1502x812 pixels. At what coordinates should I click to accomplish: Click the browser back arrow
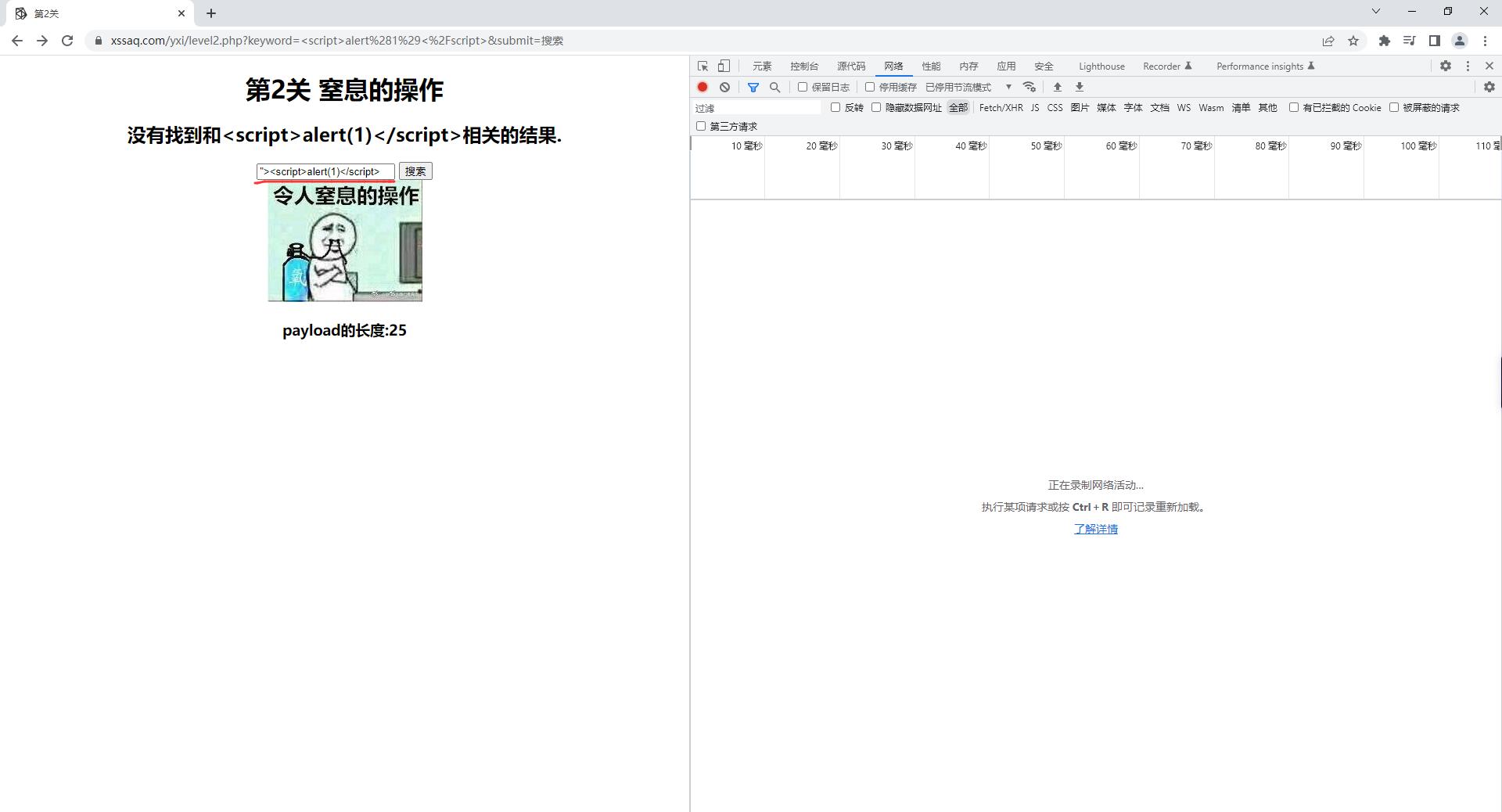click(x=17, y=41)
